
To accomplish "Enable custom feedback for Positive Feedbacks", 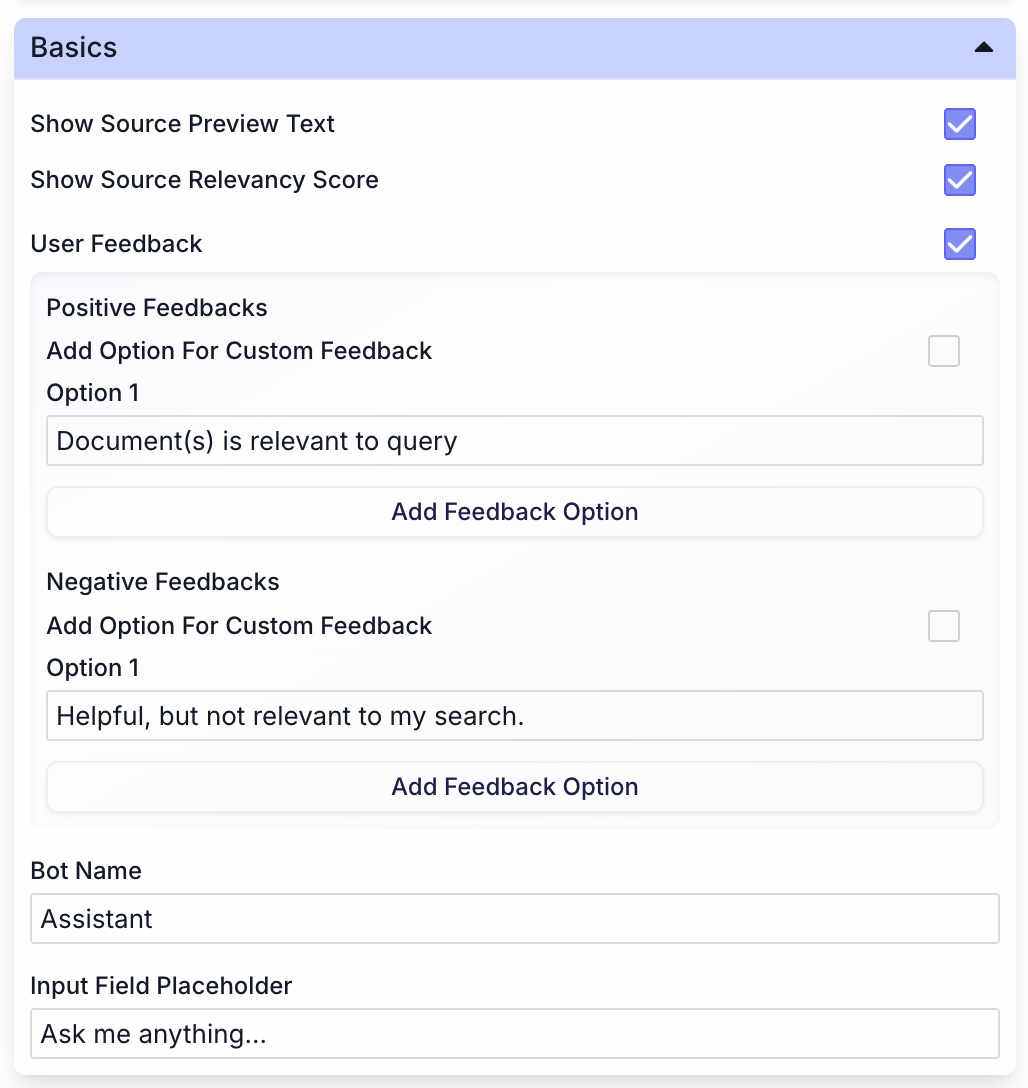I will click(x=943, y=351).
